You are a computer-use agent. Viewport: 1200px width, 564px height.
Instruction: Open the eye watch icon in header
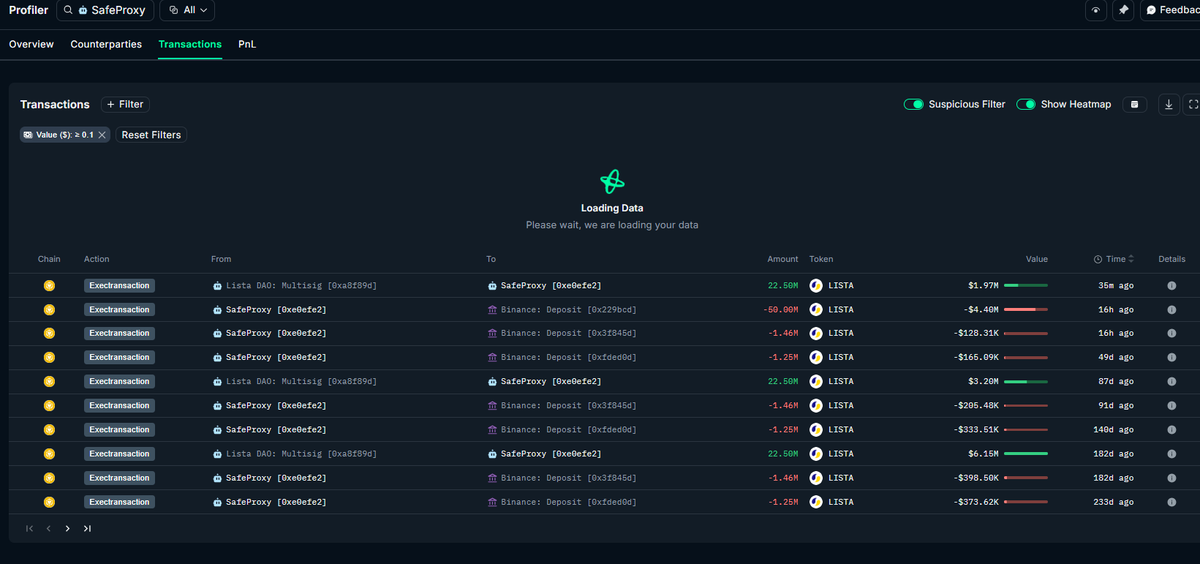point(1097,10)
